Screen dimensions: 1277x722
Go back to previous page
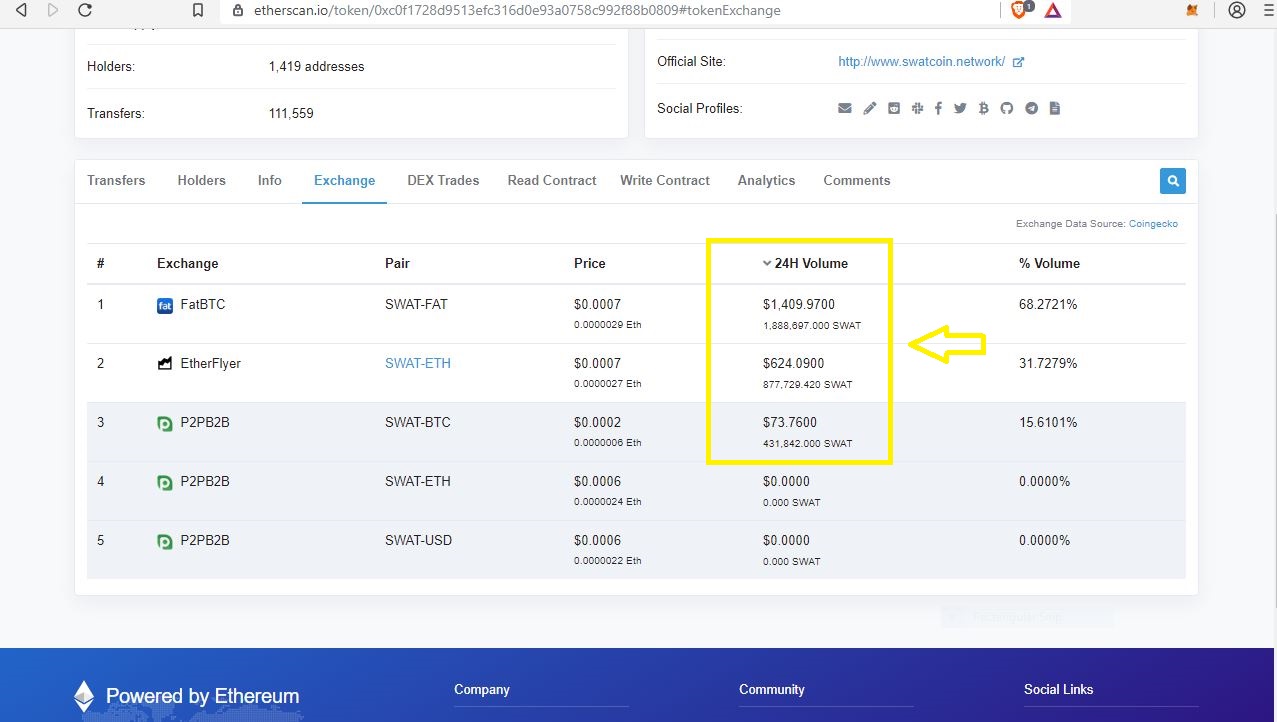coord(21,10)
